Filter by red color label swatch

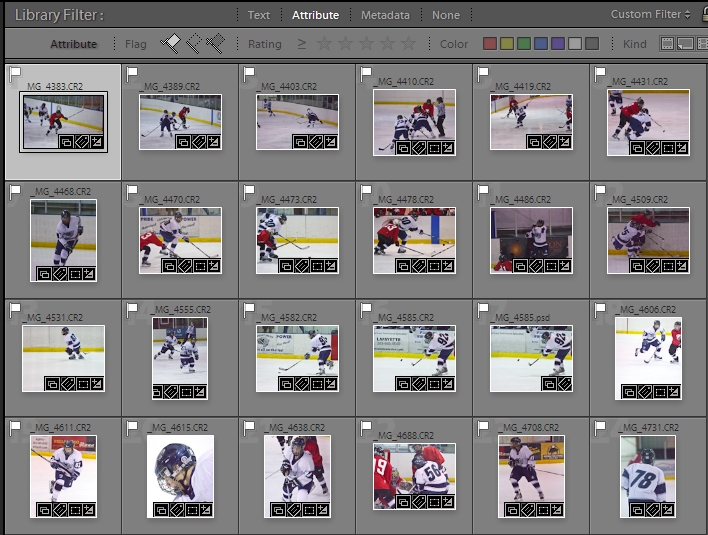click(x=490, y=44)
